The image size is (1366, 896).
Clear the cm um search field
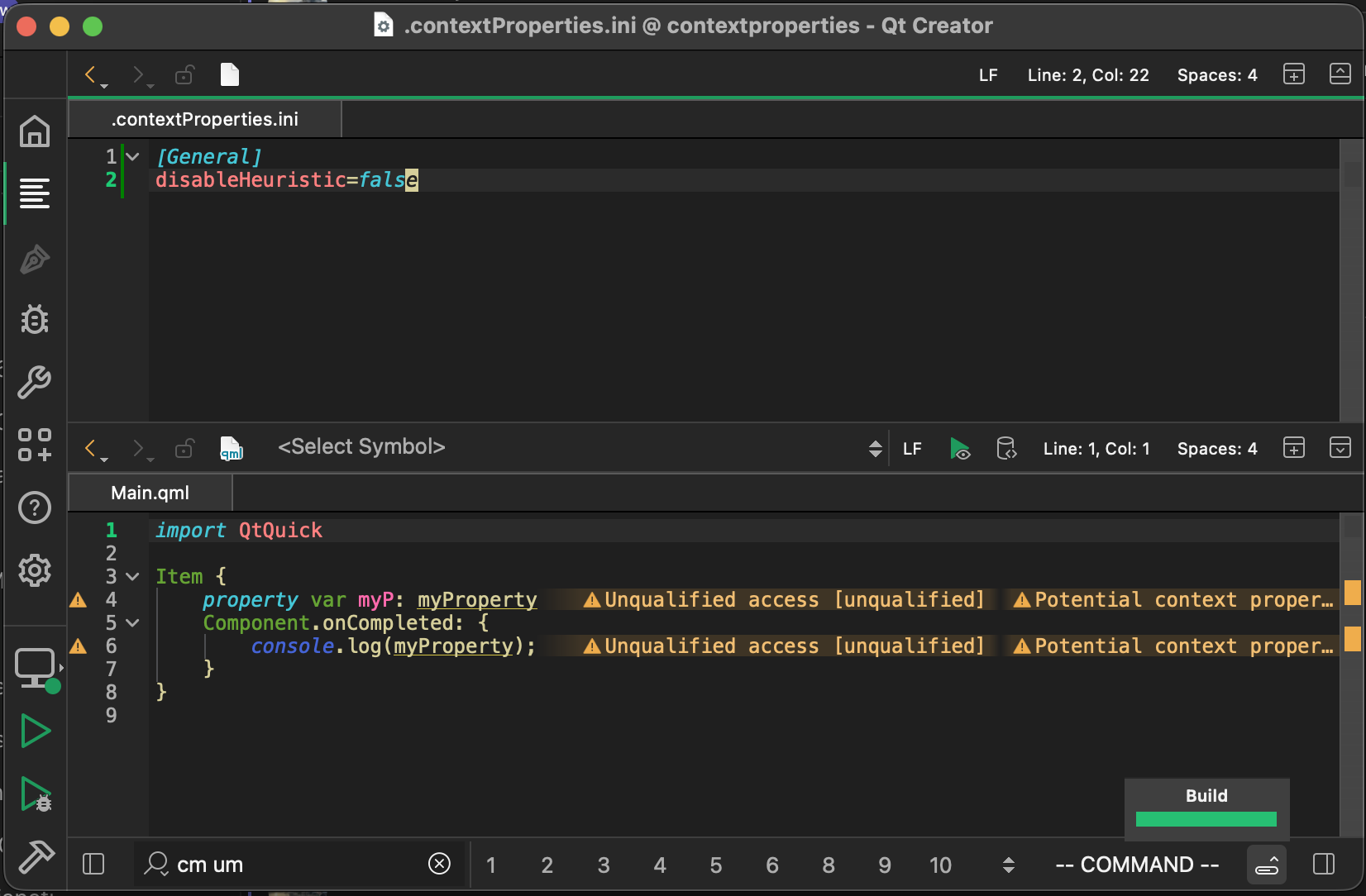click(439, 864)
